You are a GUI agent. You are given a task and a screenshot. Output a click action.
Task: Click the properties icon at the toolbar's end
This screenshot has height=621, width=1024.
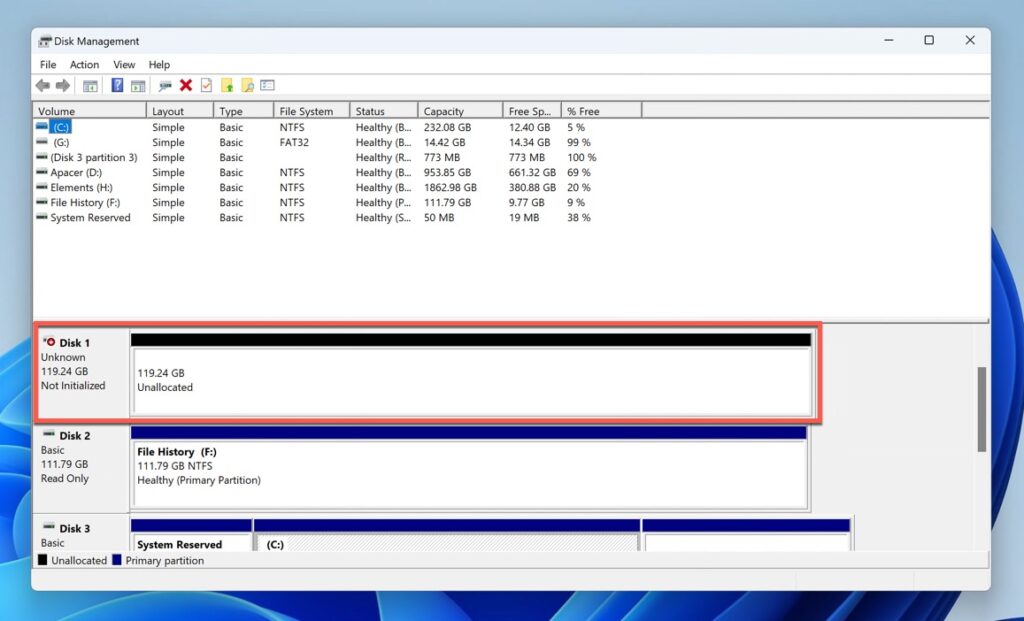tap(266, 85)
